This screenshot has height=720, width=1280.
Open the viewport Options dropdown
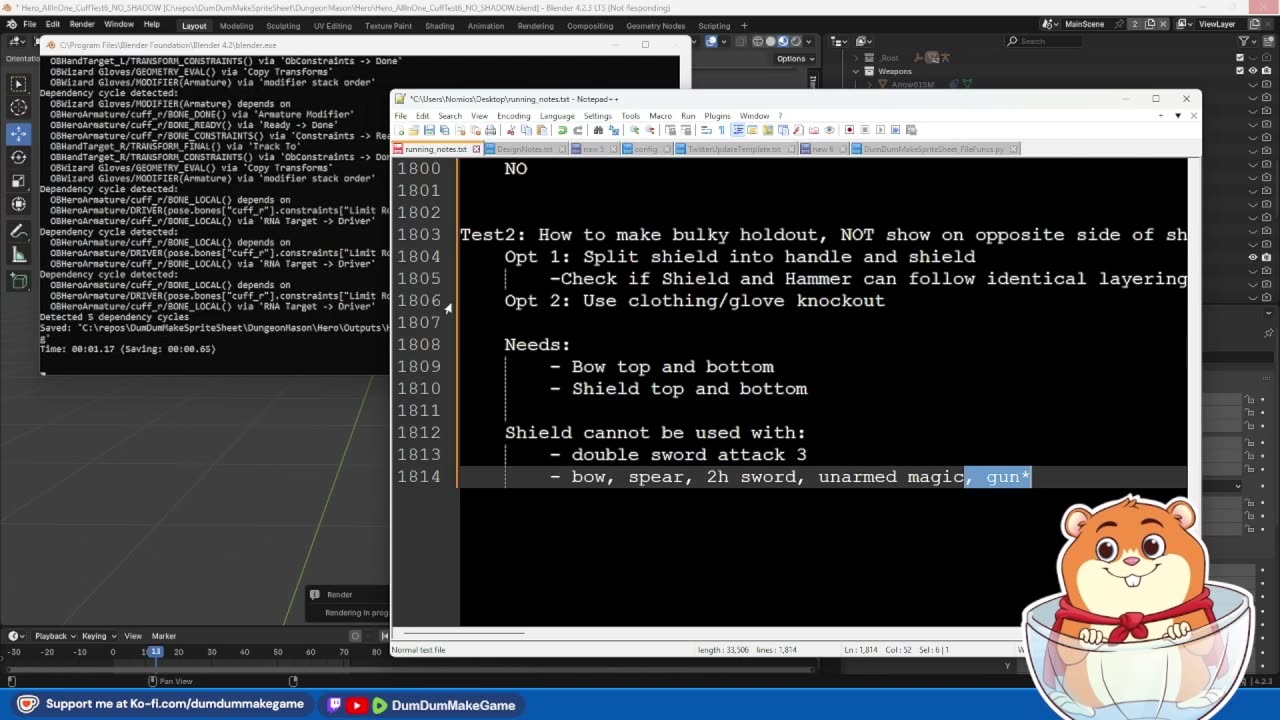coord(794,58)
